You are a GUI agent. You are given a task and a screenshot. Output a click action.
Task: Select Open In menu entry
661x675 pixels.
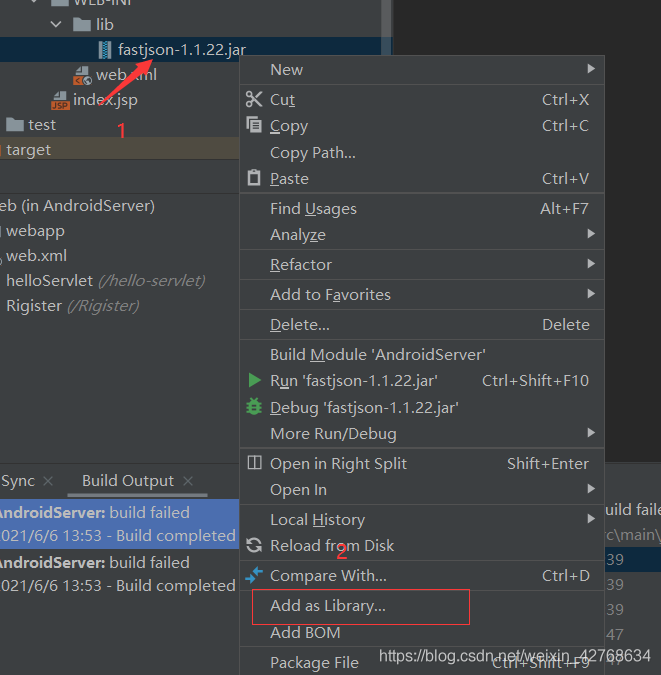click(422, 490)
